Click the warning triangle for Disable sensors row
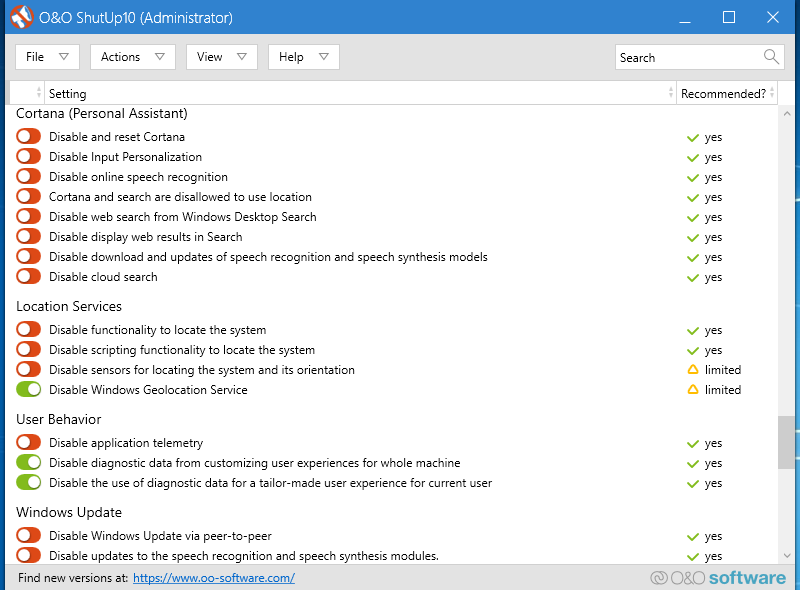 tap(692, 370)
